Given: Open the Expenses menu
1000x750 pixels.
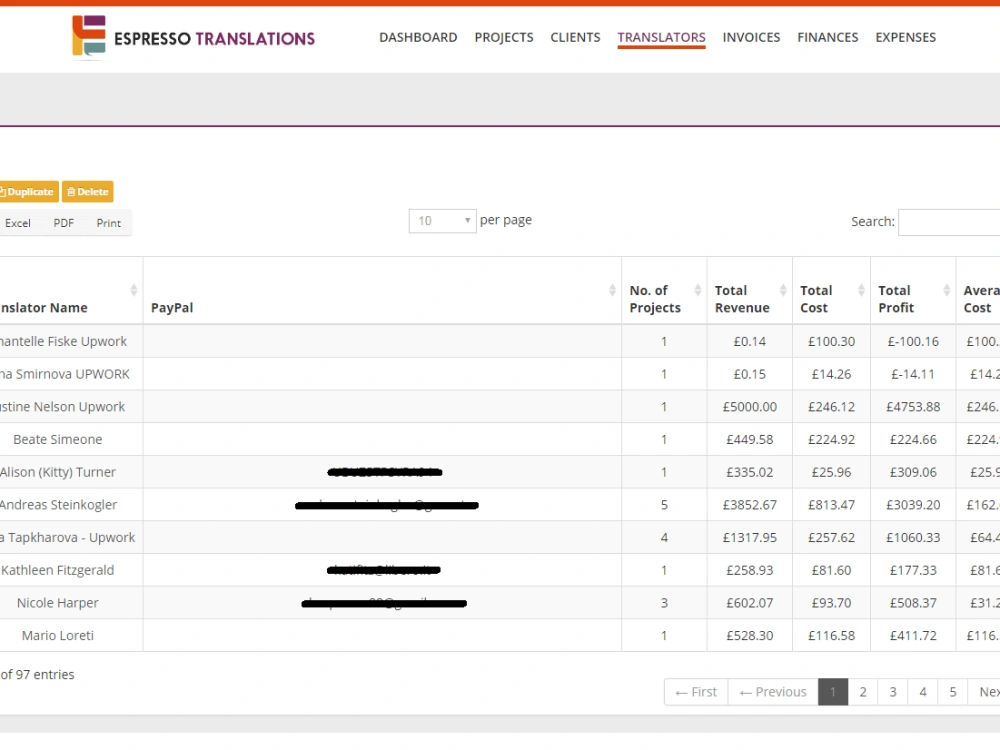Looking at the screenshot, I should click(906, 38).
